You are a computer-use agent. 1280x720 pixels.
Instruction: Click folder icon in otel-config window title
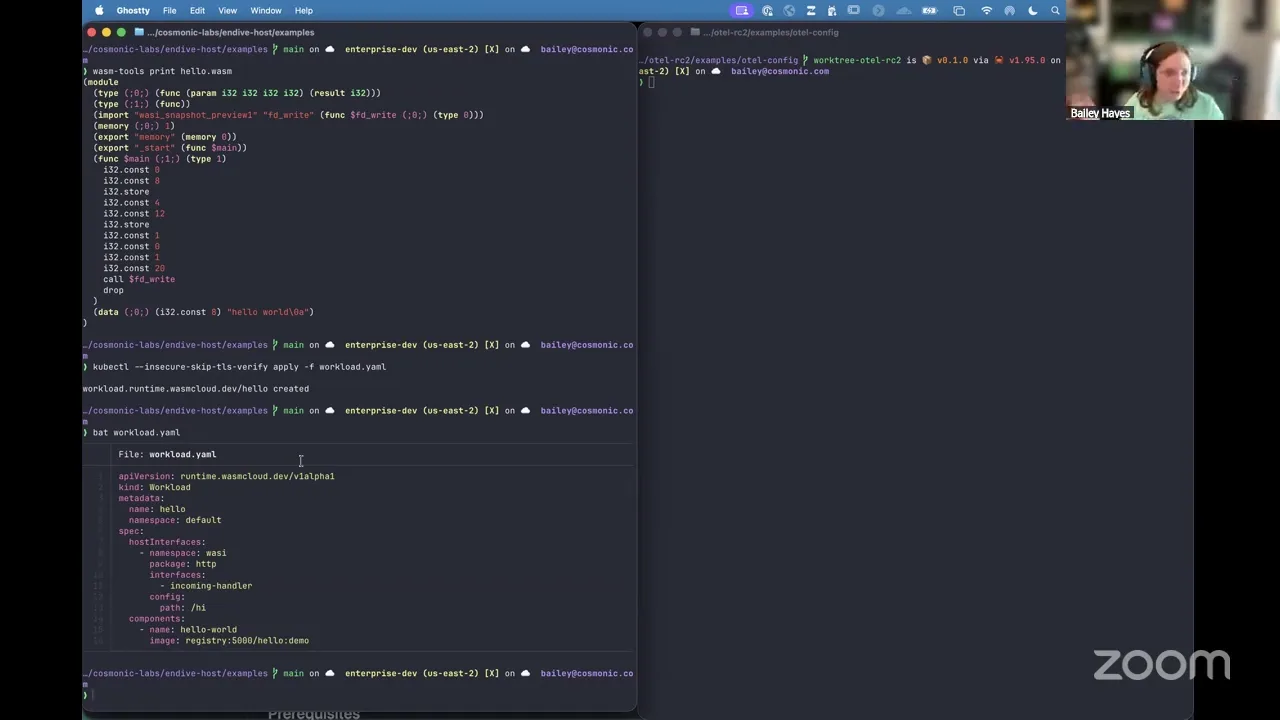[695, 32]
